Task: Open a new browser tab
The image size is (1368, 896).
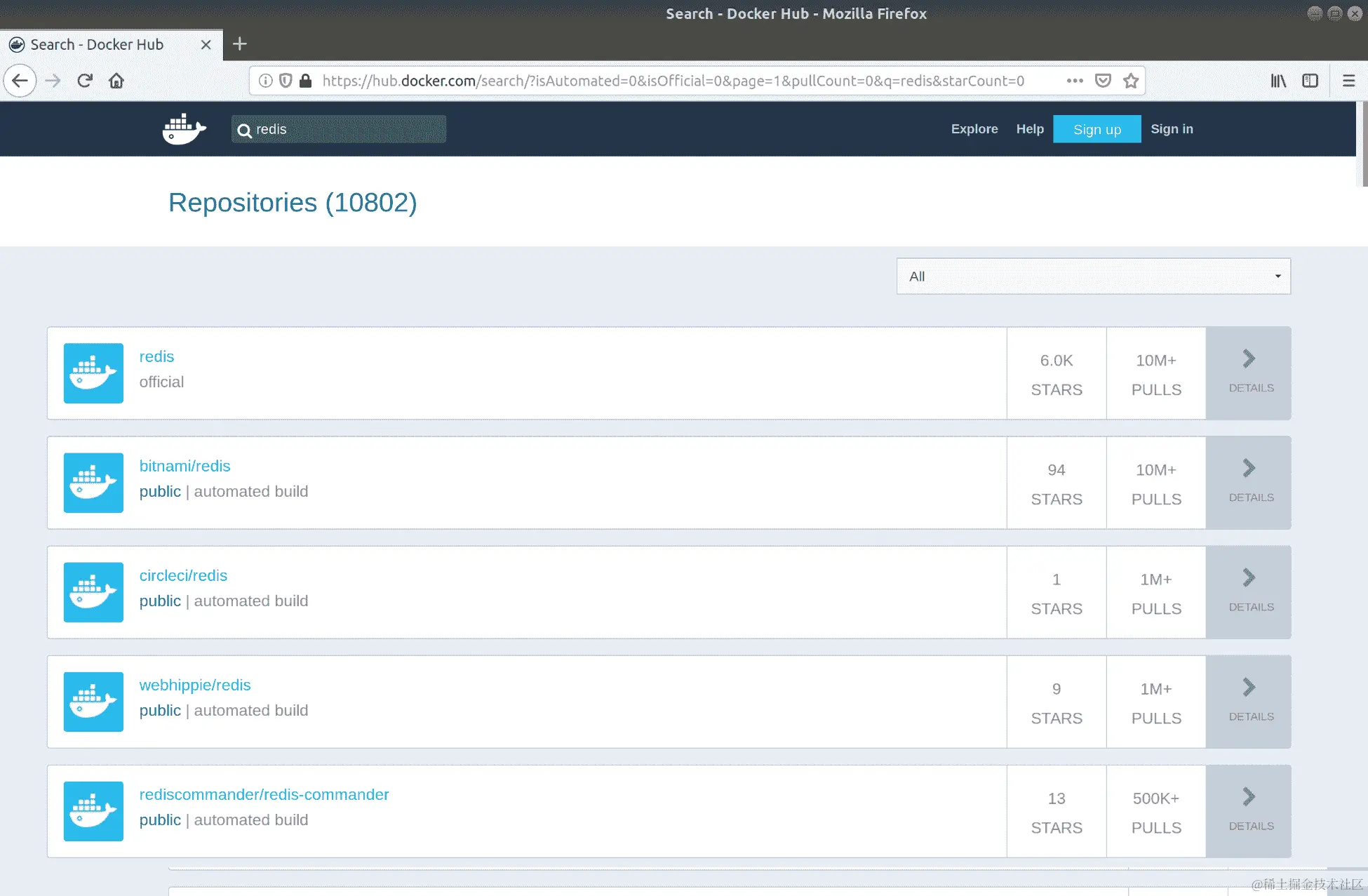Action: [x=239, y=44]
